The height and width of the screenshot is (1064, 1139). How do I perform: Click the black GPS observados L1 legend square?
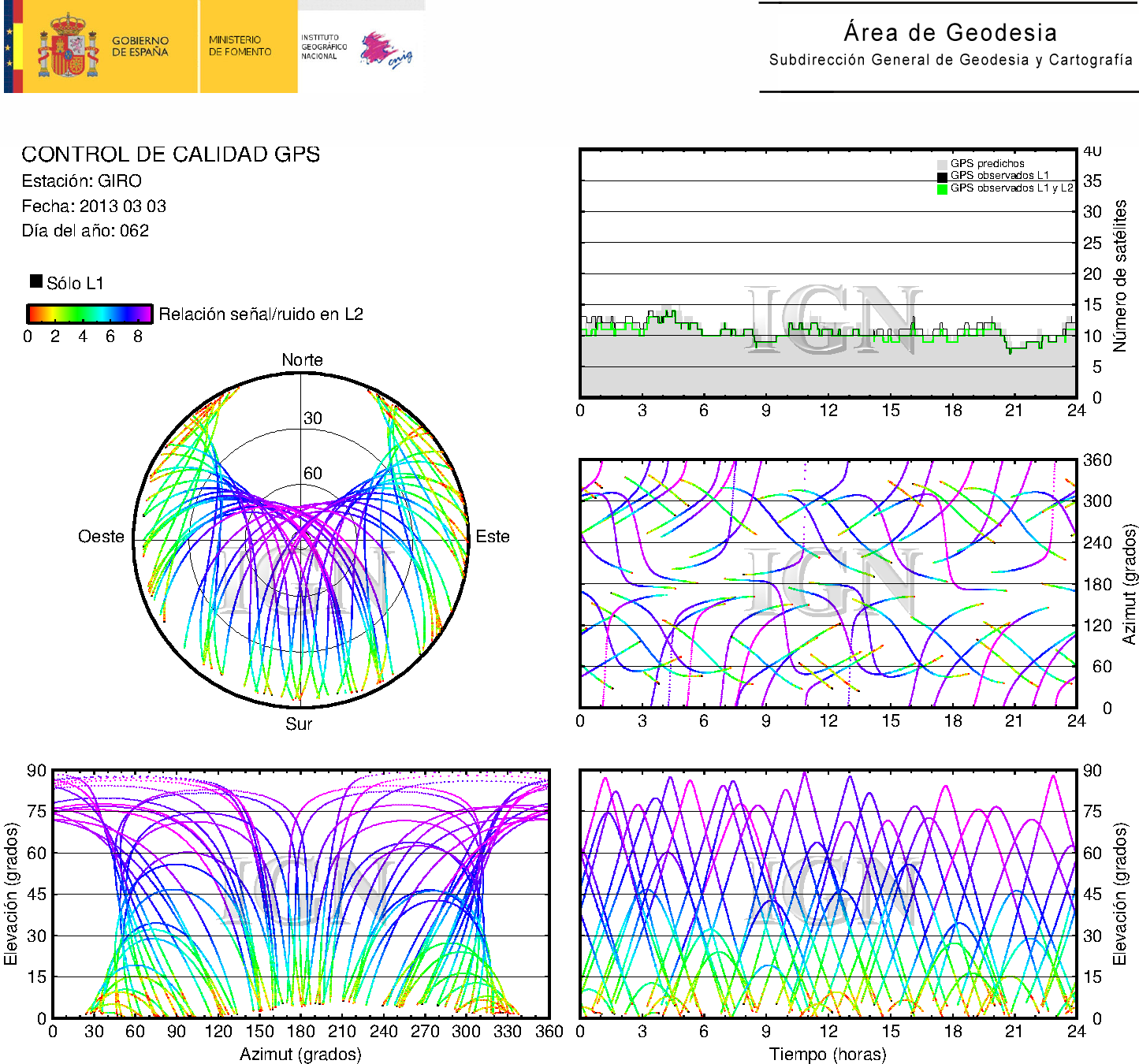click(x=942, y=177)
